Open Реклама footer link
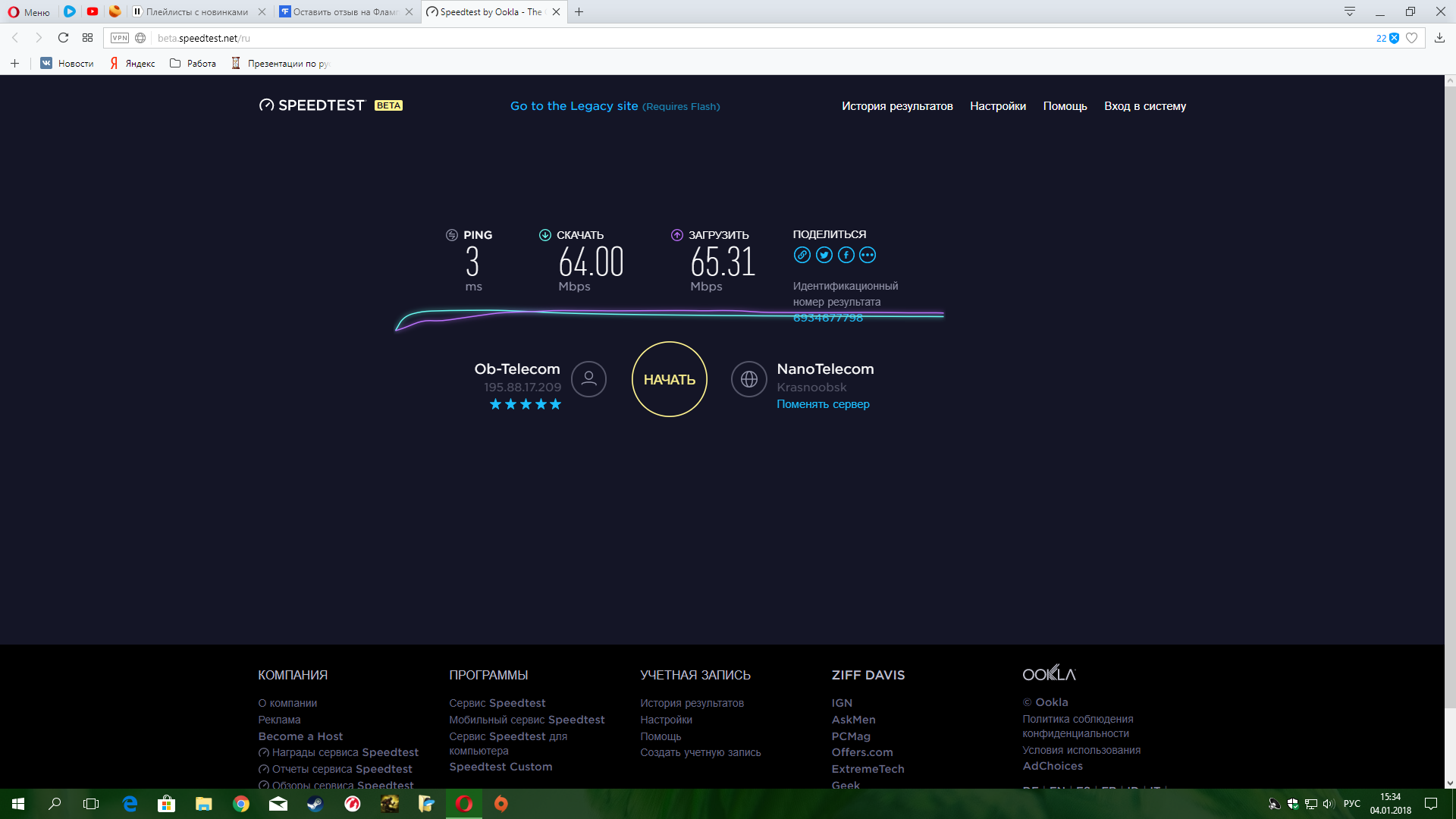 point(279,720)
